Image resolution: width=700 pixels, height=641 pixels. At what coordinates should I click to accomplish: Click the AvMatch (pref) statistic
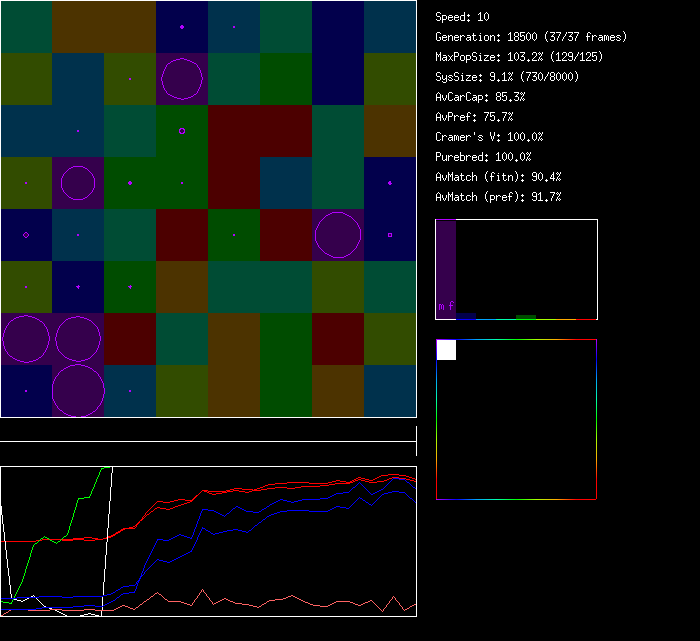pyautogui.click(x=498, y=197)
